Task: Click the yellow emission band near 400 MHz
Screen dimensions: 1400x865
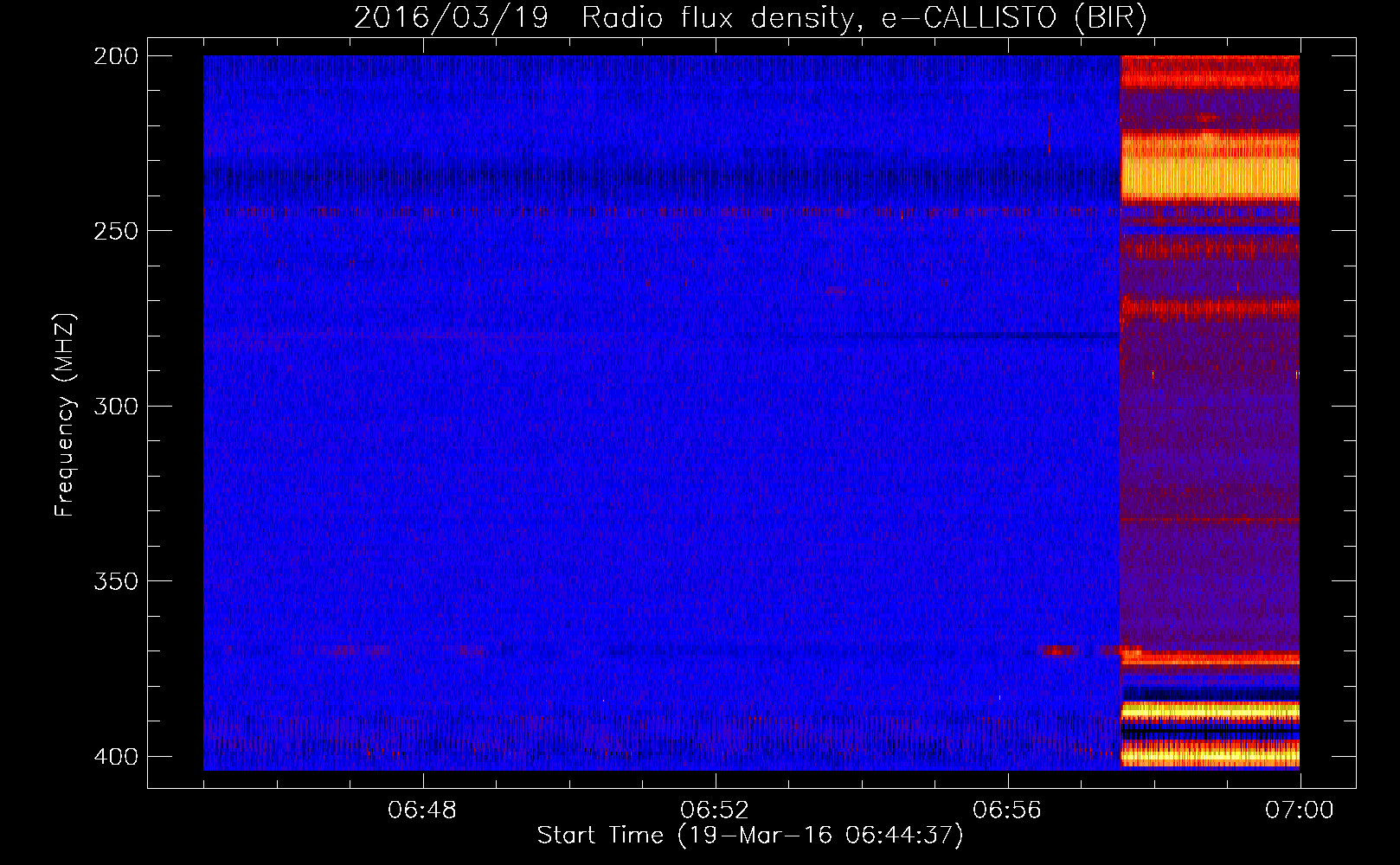Action: coord(1210,755)
